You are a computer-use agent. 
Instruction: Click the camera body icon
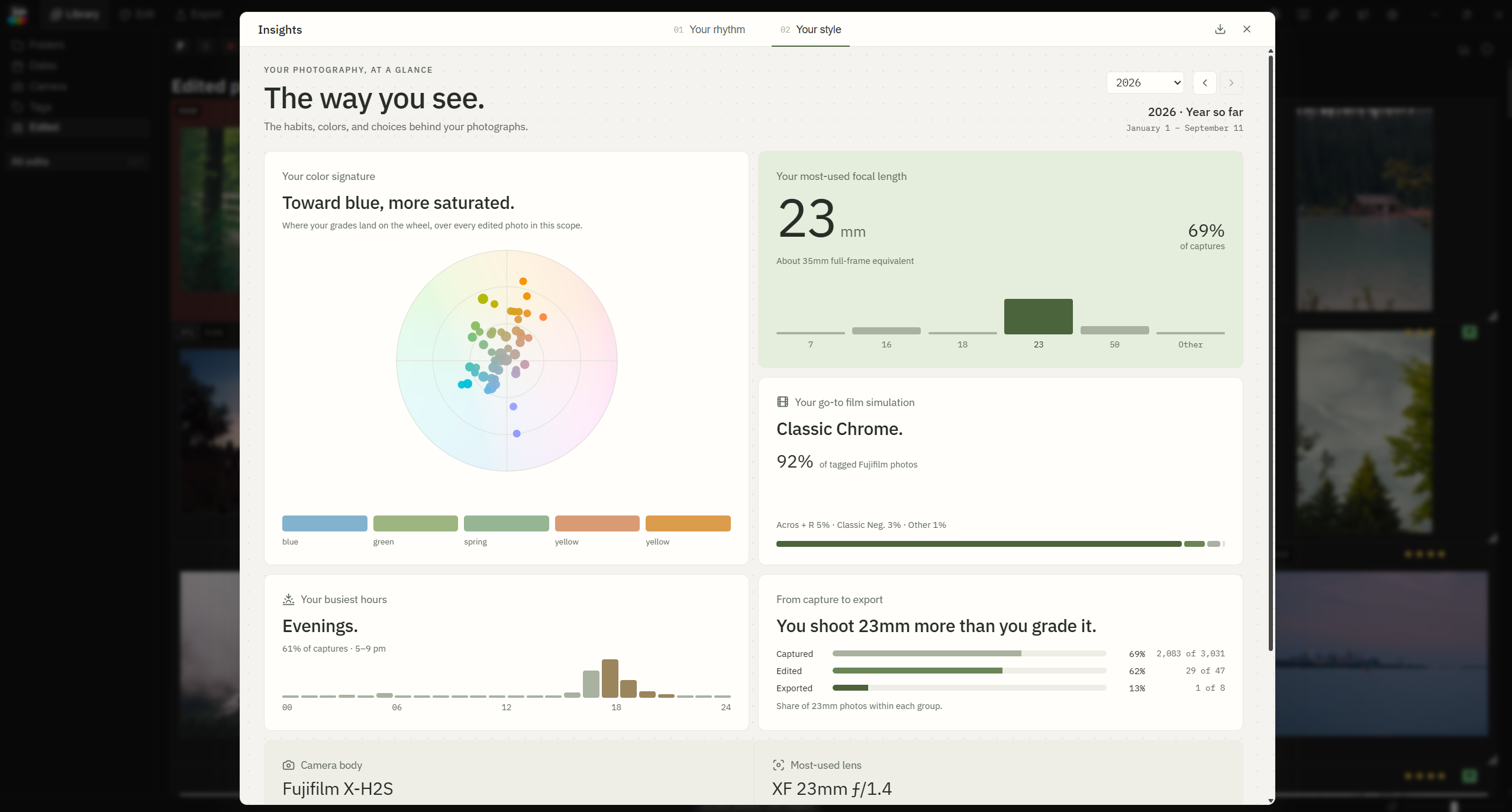(x=288, y=765)
